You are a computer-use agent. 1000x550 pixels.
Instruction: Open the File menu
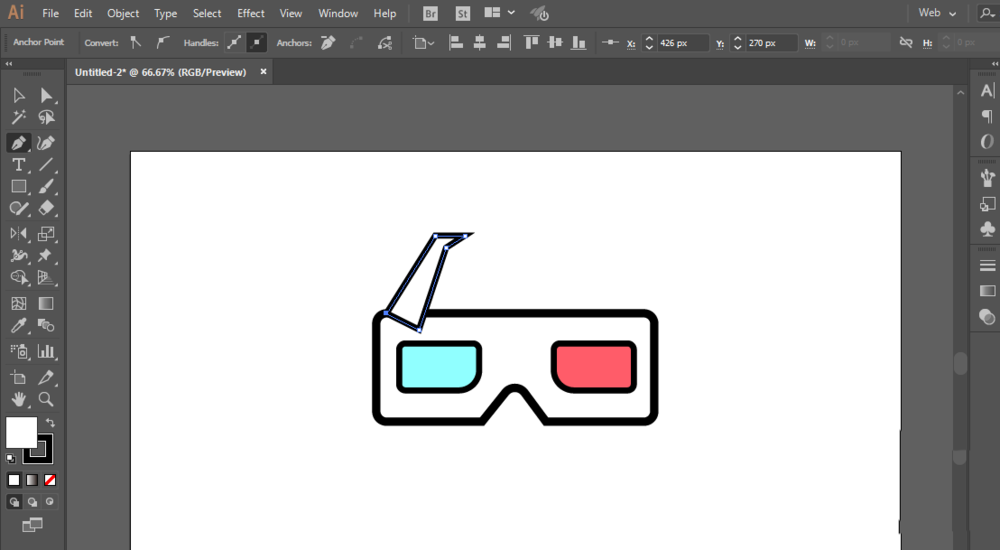pos(50,13)
